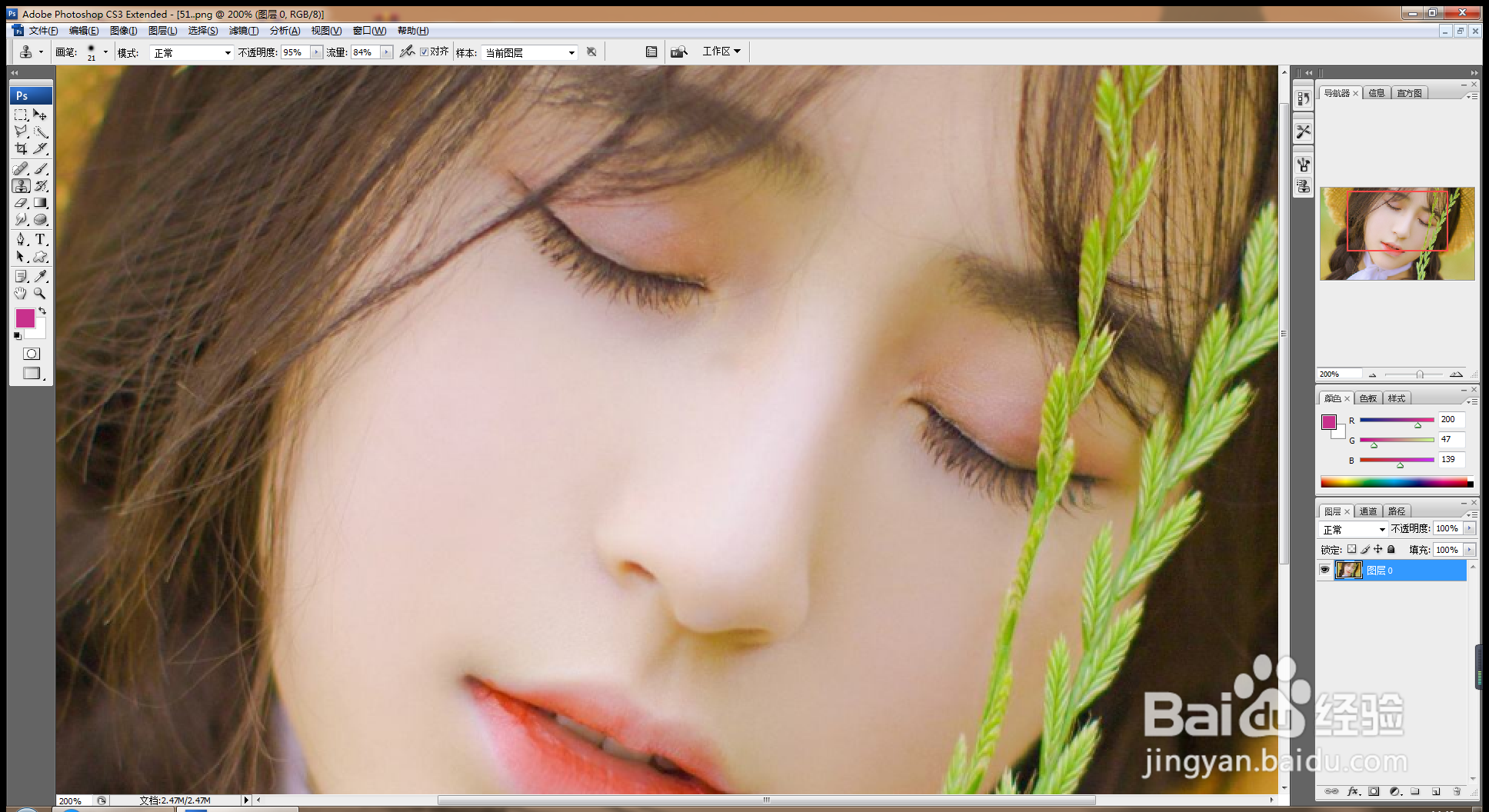Reset default foreground and background colors

18,336
